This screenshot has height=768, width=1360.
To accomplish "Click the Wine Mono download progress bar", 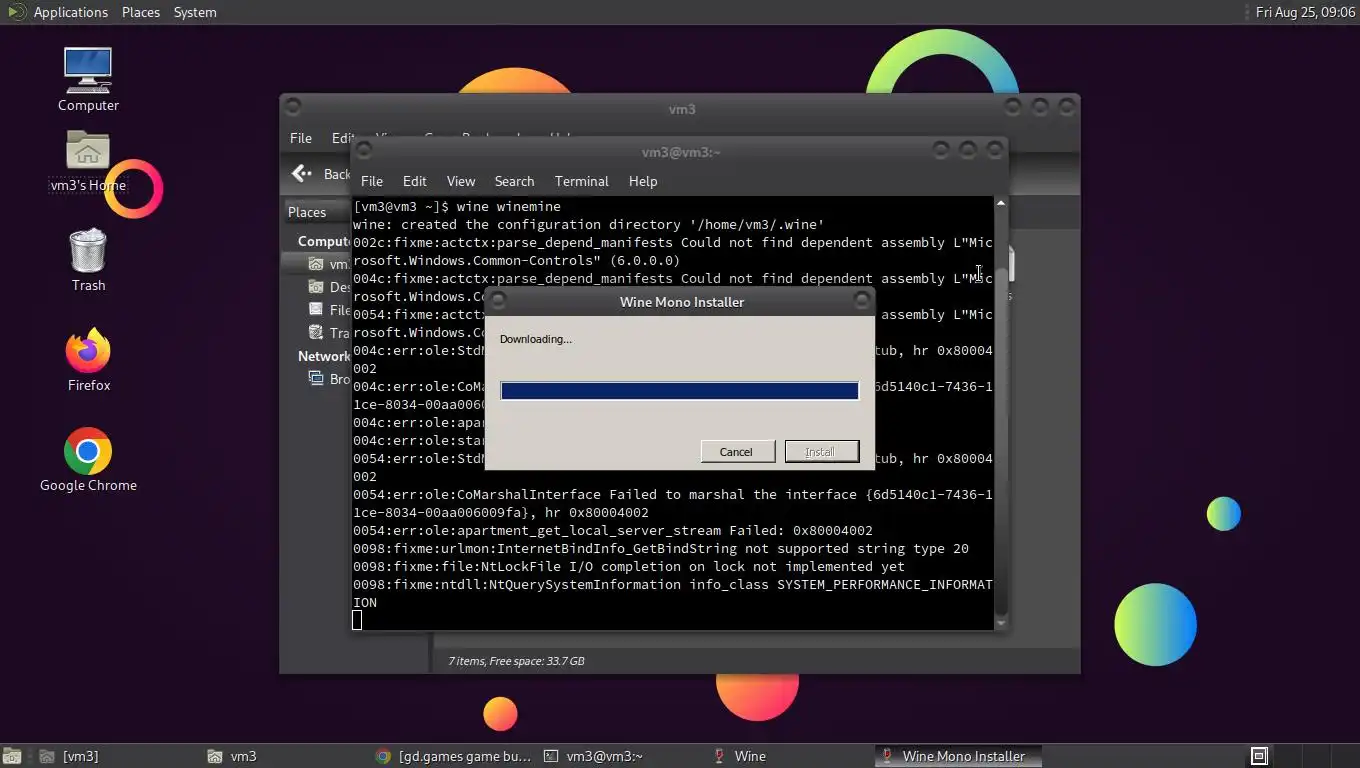I will [679, 390].
